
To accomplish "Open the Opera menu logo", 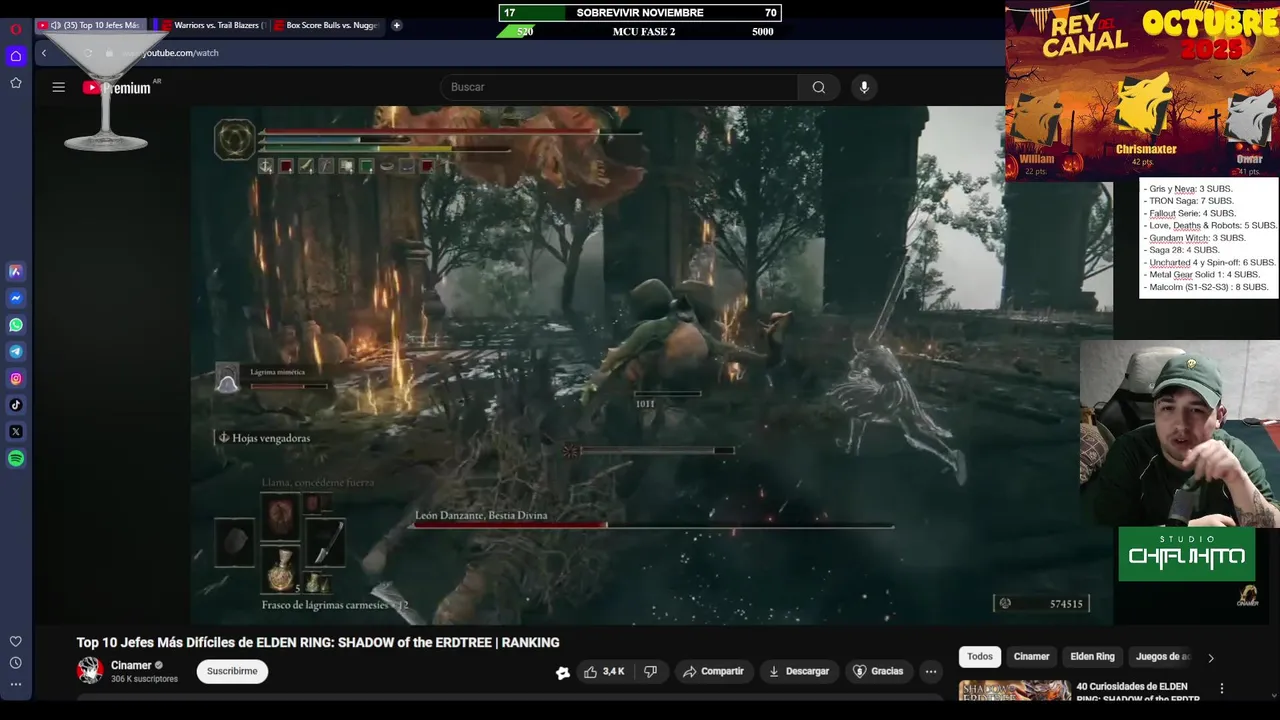I will tap(16, 29).
